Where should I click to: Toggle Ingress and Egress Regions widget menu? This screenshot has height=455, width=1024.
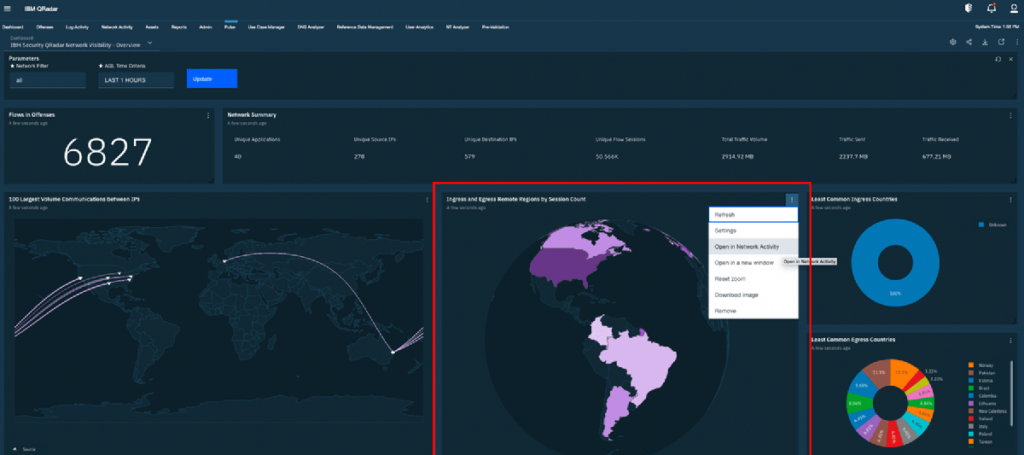[792, 200]
